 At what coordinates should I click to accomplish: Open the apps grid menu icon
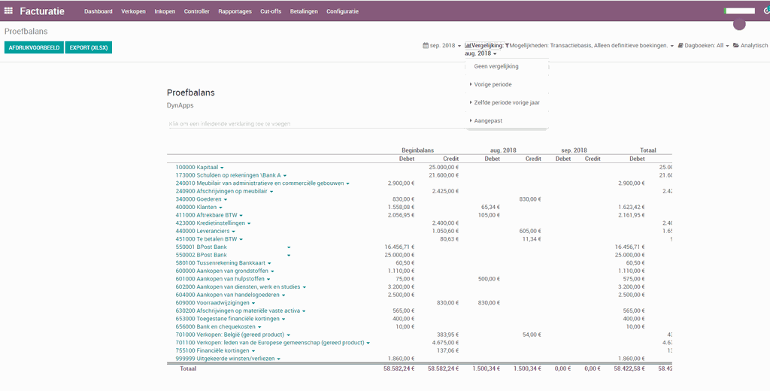[8, 11]
